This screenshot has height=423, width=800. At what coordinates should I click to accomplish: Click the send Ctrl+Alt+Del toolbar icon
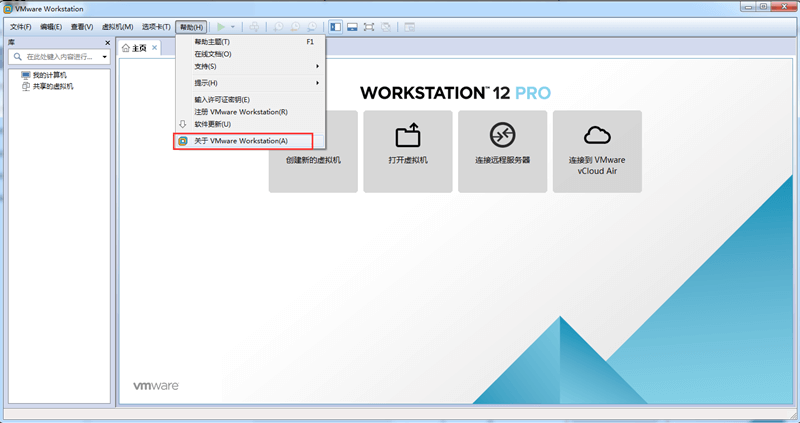point(254,27)
